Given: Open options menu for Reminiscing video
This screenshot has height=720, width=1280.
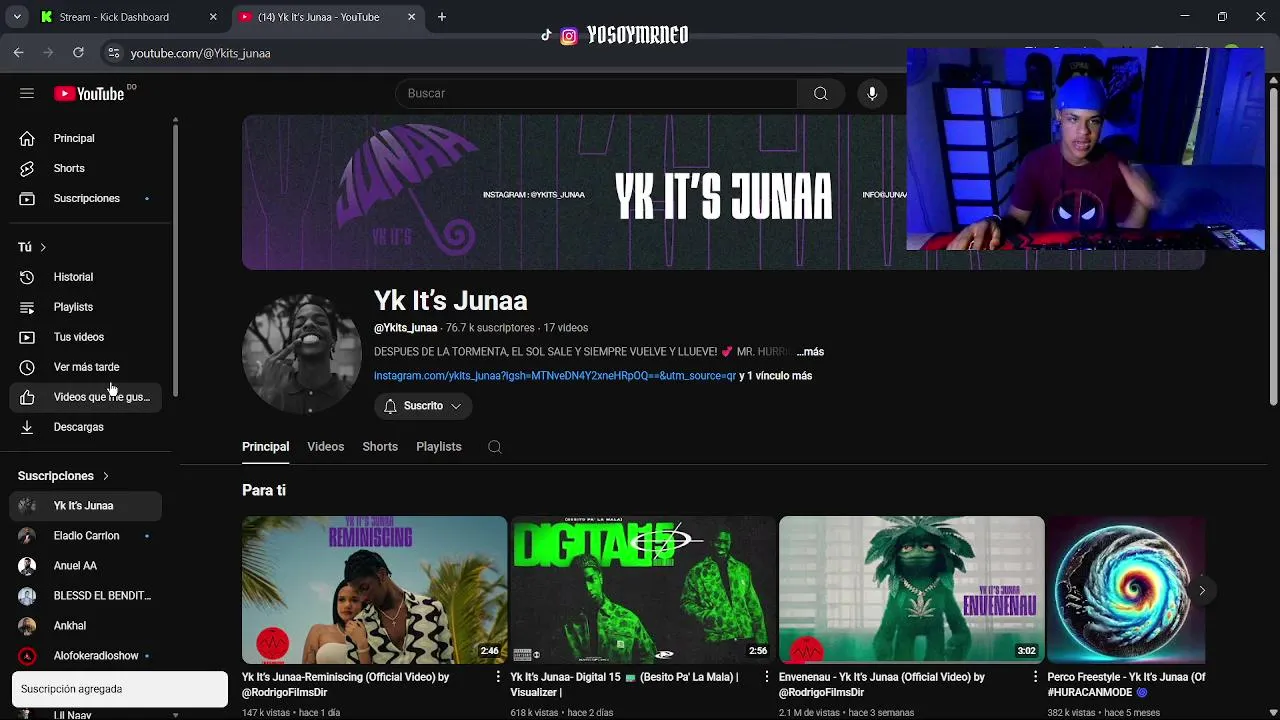Looking at the screenshot, I should click(498, 677).
